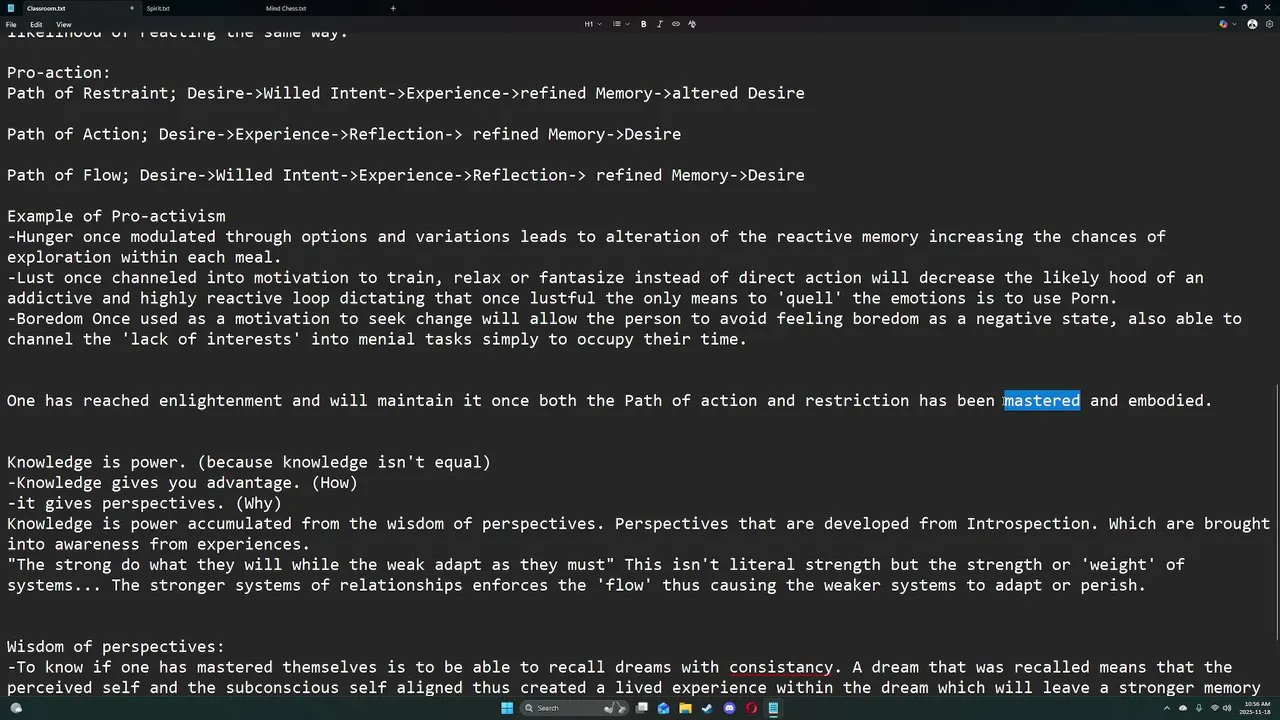The width and height of the screenshot is (1280, 720).
Task: Open the clock and date panel
Action: pyautogui.click(x=1254, y=708)
